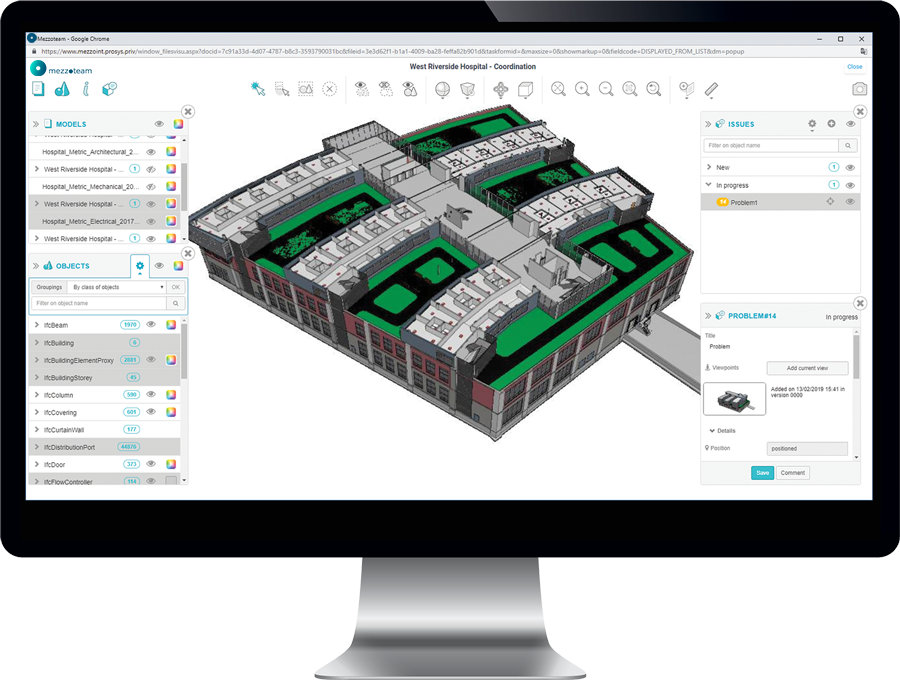Click the crossed-eye dotted selection icon

[x=386, y=89]
